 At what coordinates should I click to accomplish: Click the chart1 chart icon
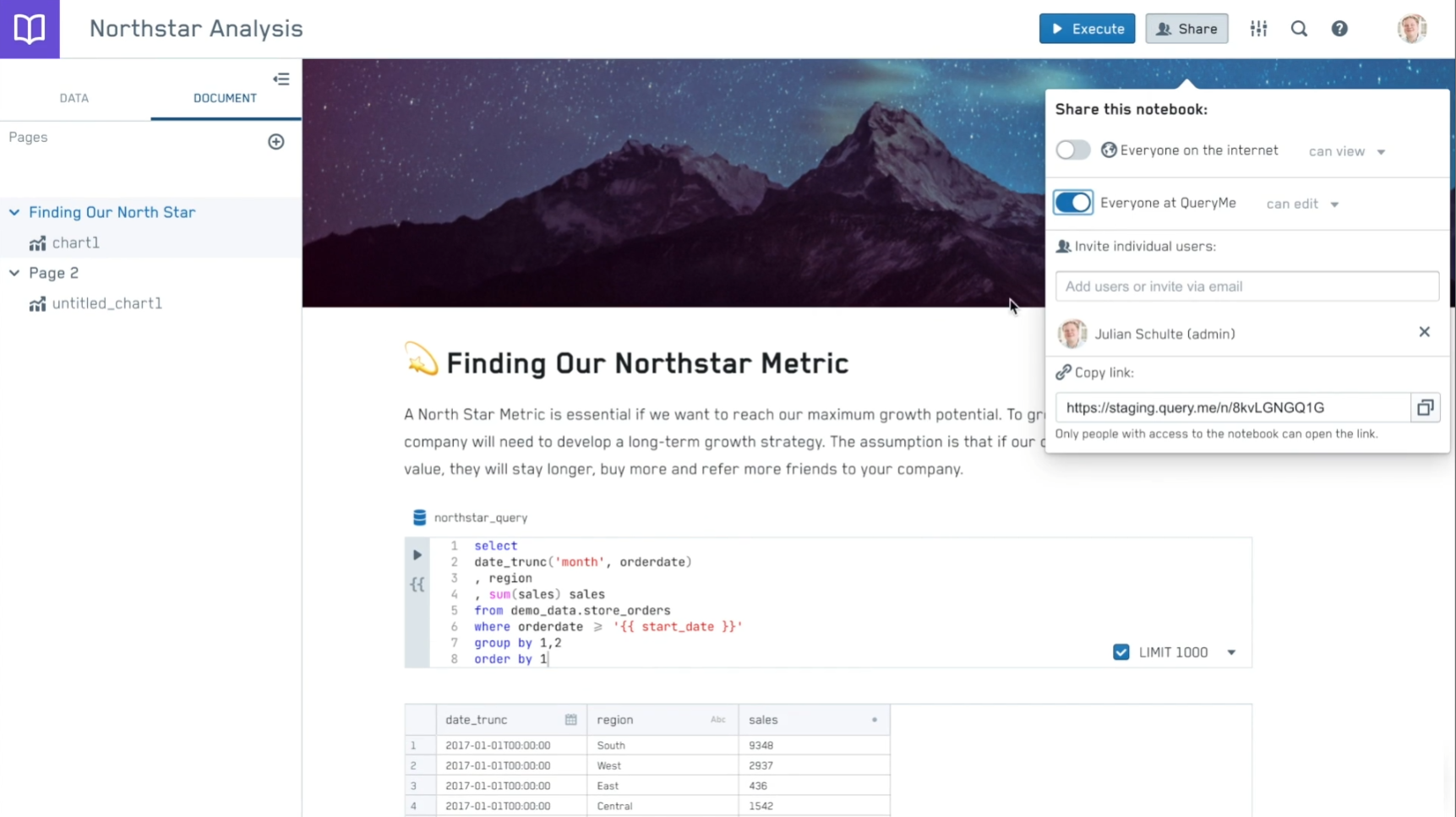click(x=37, y=243)
